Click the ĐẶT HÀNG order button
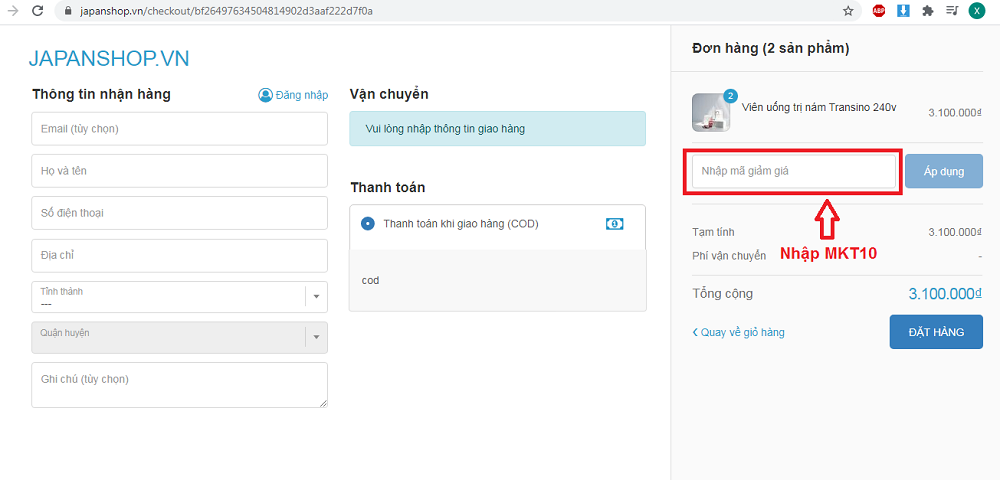Viewport: 1000px width, 480px height. click(x=936, y=331)
